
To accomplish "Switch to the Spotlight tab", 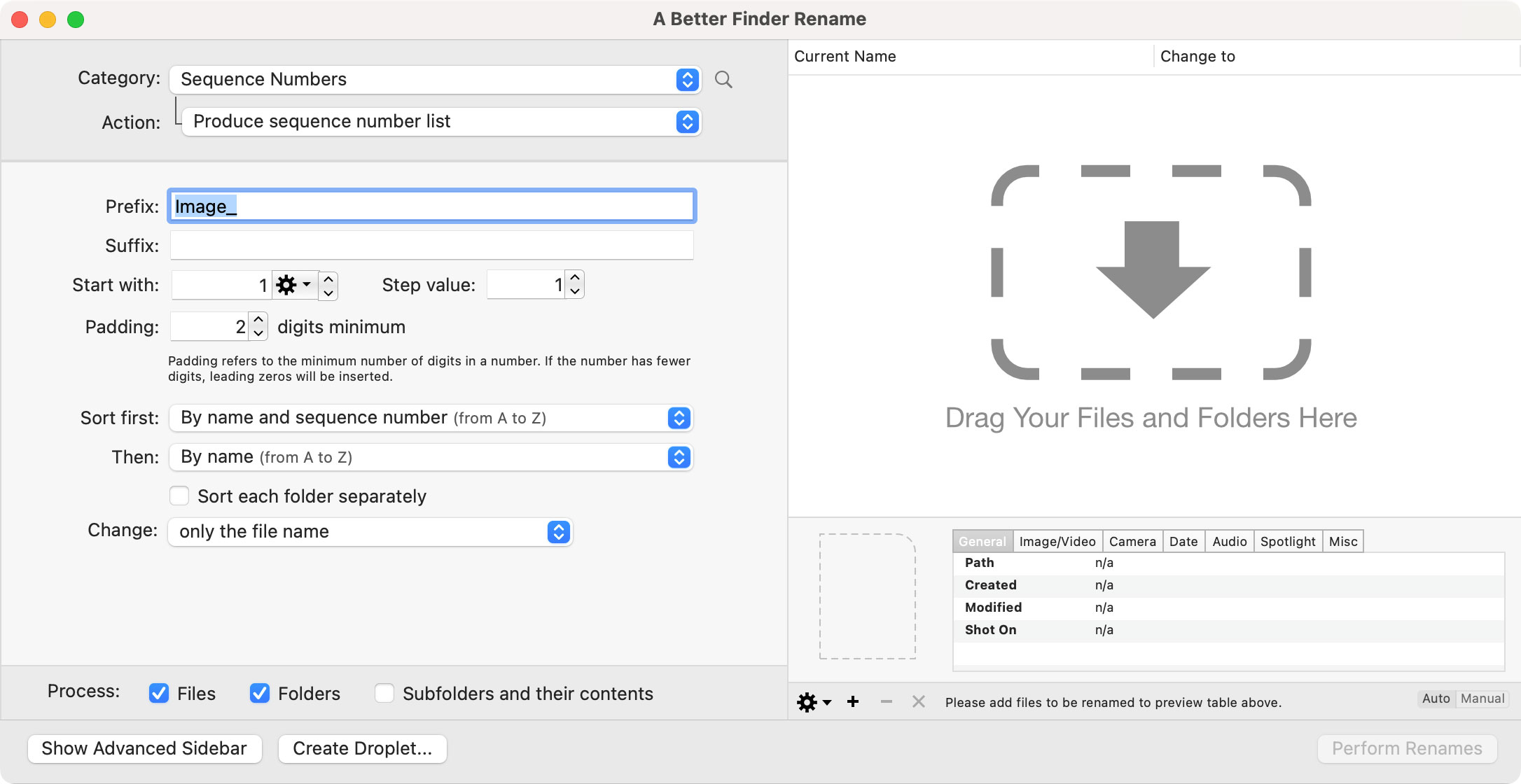I will click(x=1288, y=541).
